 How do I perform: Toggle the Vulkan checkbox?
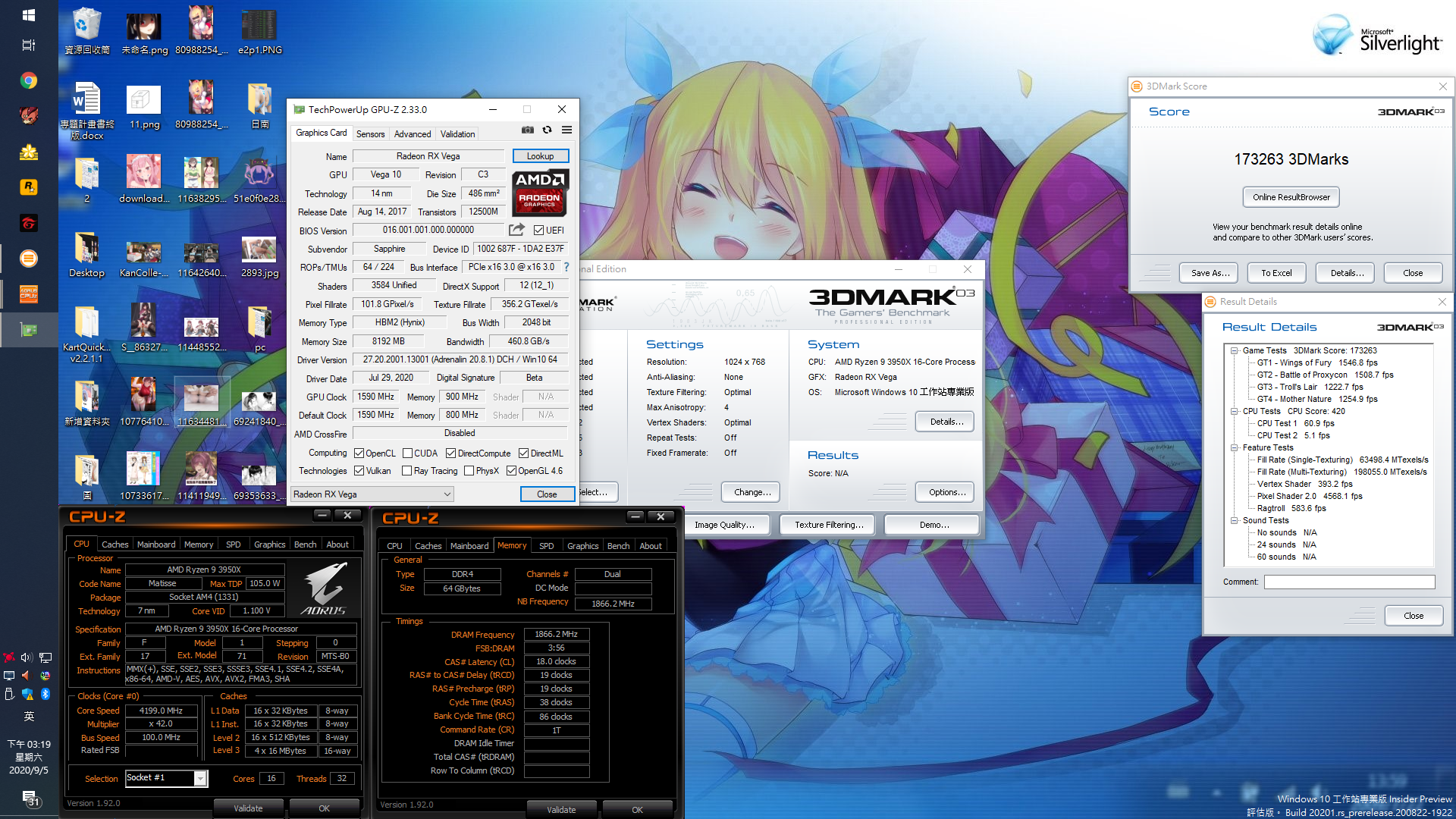pos(359,471)
